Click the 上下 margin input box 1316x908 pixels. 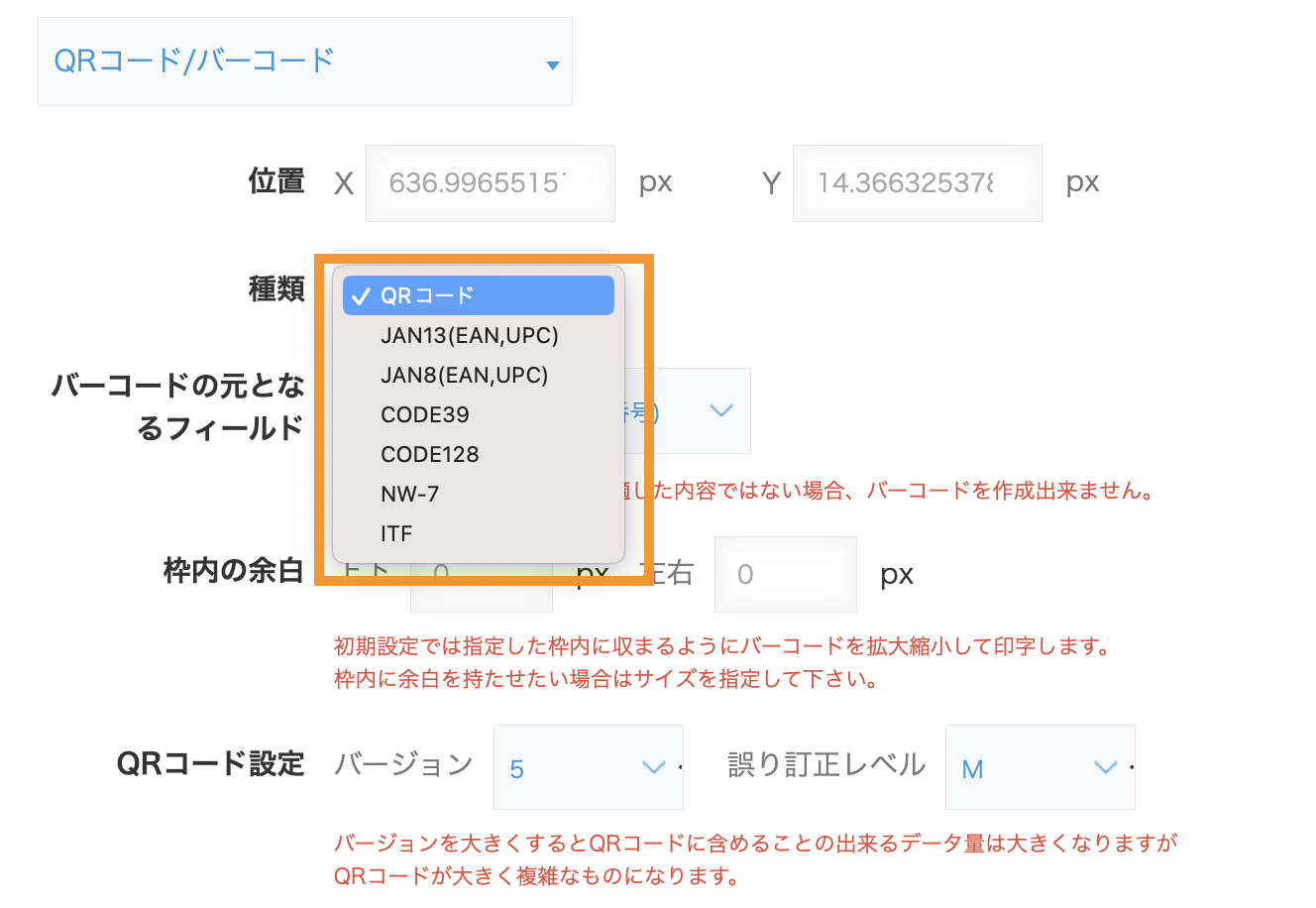point(481,574)
